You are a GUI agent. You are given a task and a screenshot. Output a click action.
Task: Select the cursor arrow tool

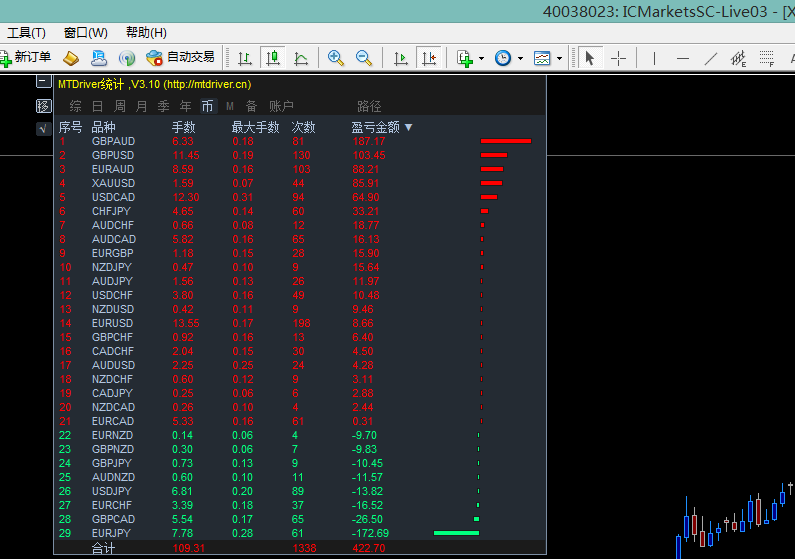tap(589, 58)
